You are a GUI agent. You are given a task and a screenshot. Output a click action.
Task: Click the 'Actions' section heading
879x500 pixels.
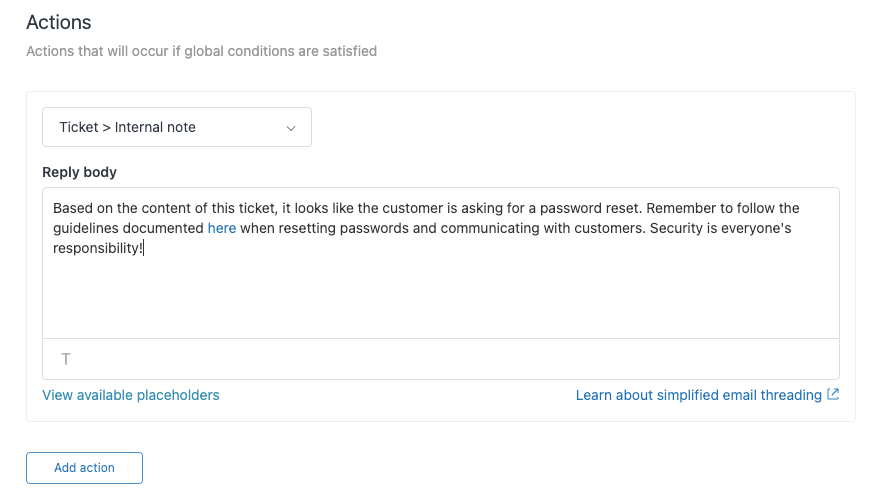point(58,22)
